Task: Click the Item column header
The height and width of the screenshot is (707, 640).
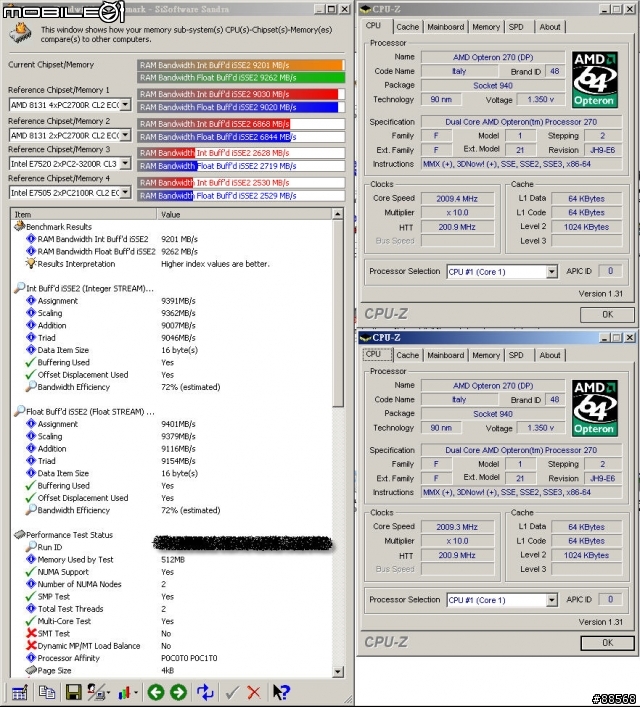Action: coord(84,215)
